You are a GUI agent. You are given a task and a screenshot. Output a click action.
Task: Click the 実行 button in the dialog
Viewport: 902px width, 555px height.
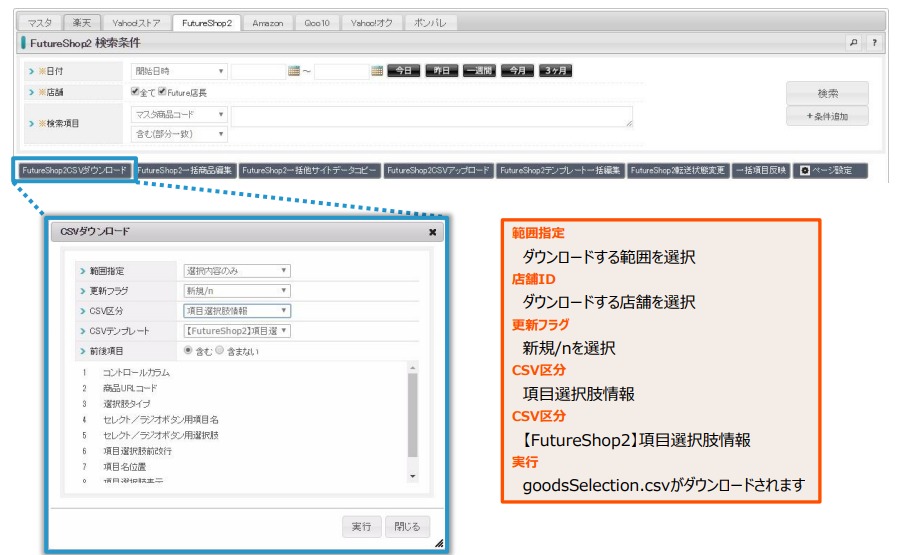coord(361,527)
